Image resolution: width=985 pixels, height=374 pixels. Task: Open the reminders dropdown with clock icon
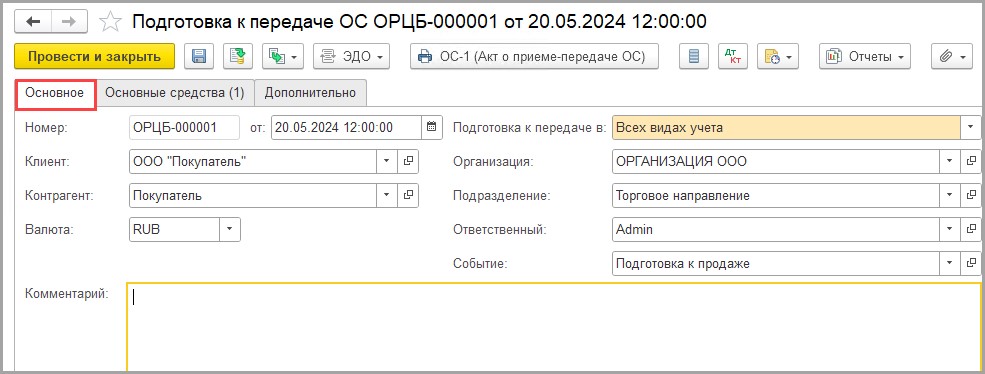pyautogui.click(x=778, y=57)
